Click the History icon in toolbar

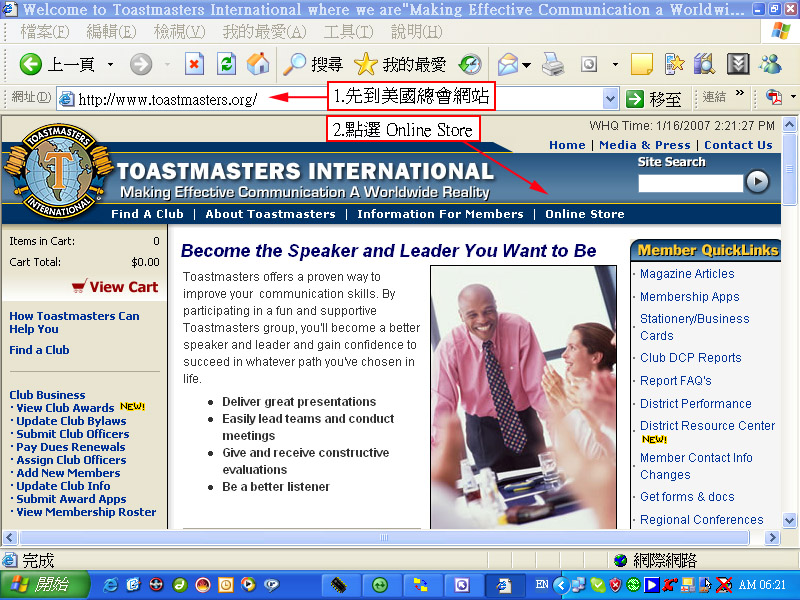[x=470, y=65]
